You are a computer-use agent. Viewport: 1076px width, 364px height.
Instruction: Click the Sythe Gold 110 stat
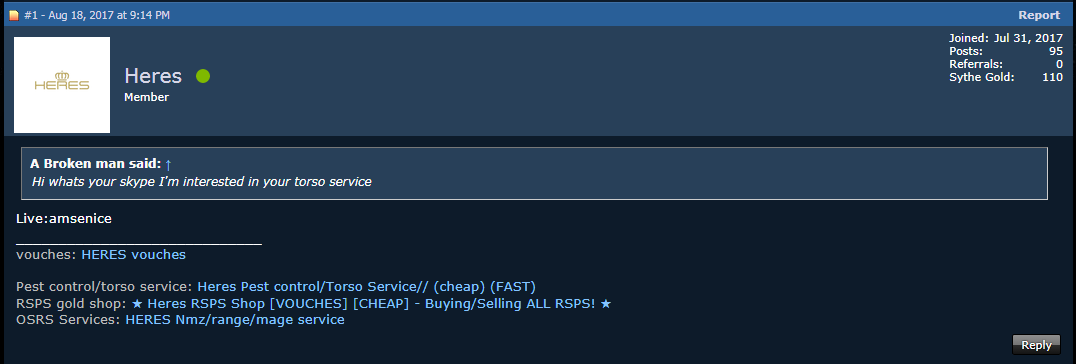(x=1006, y=78)
